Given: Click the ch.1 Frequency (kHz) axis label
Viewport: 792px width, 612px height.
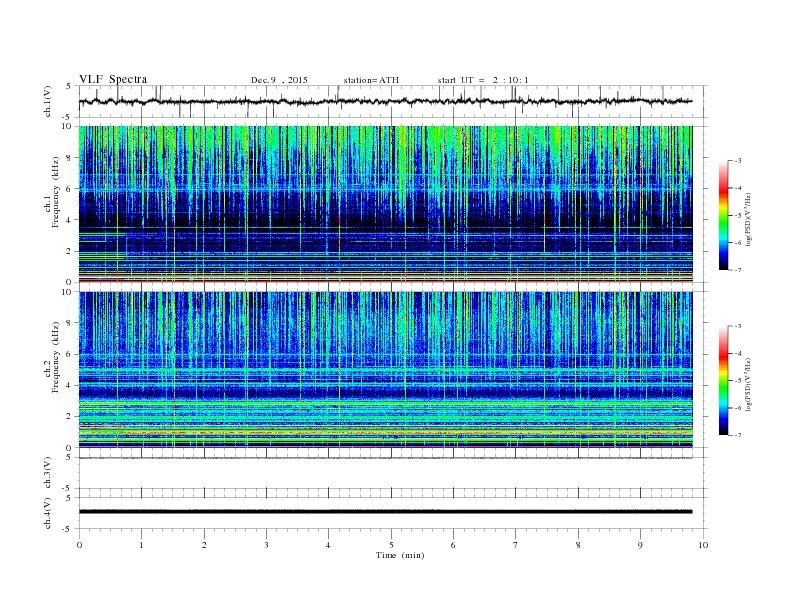Looking at the screenshot, I should (x=52, y=192).
